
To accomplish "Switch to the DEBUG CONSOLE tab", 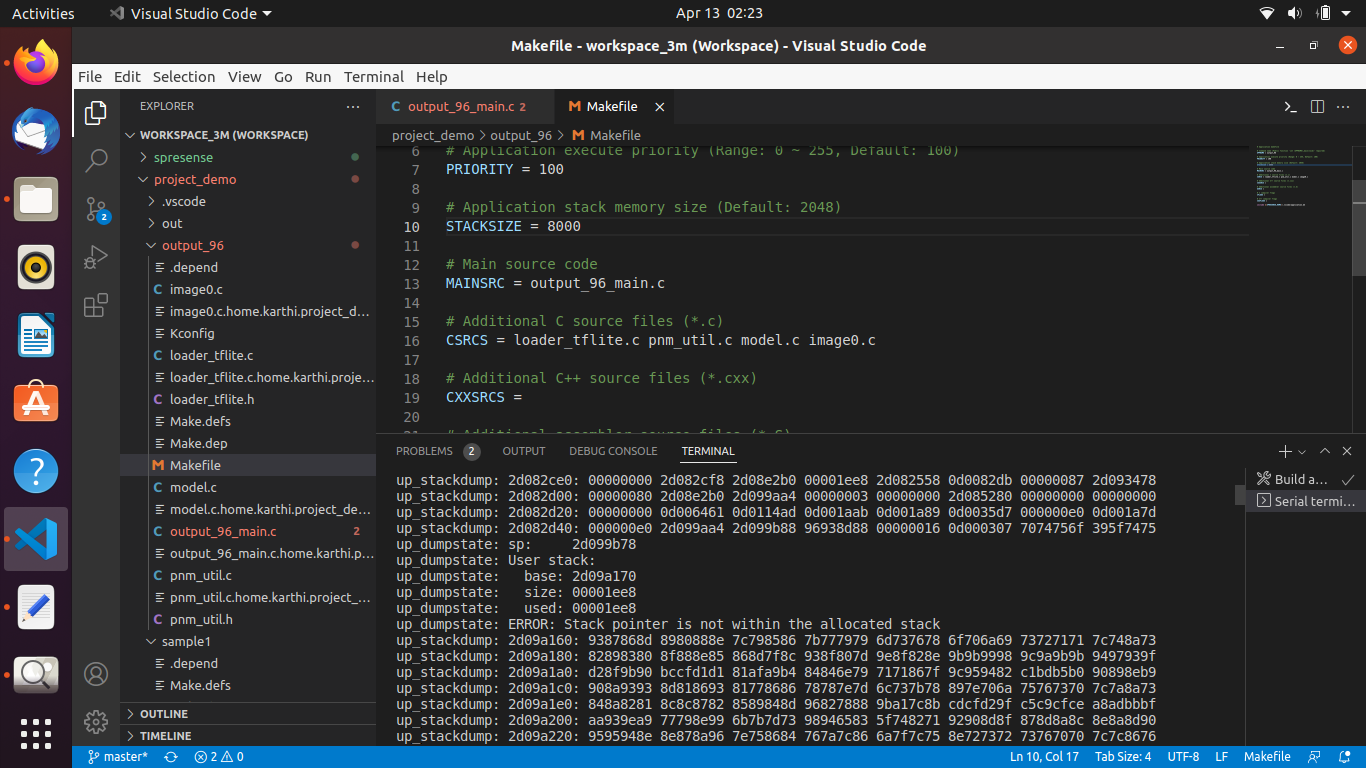I will [613, 452].
